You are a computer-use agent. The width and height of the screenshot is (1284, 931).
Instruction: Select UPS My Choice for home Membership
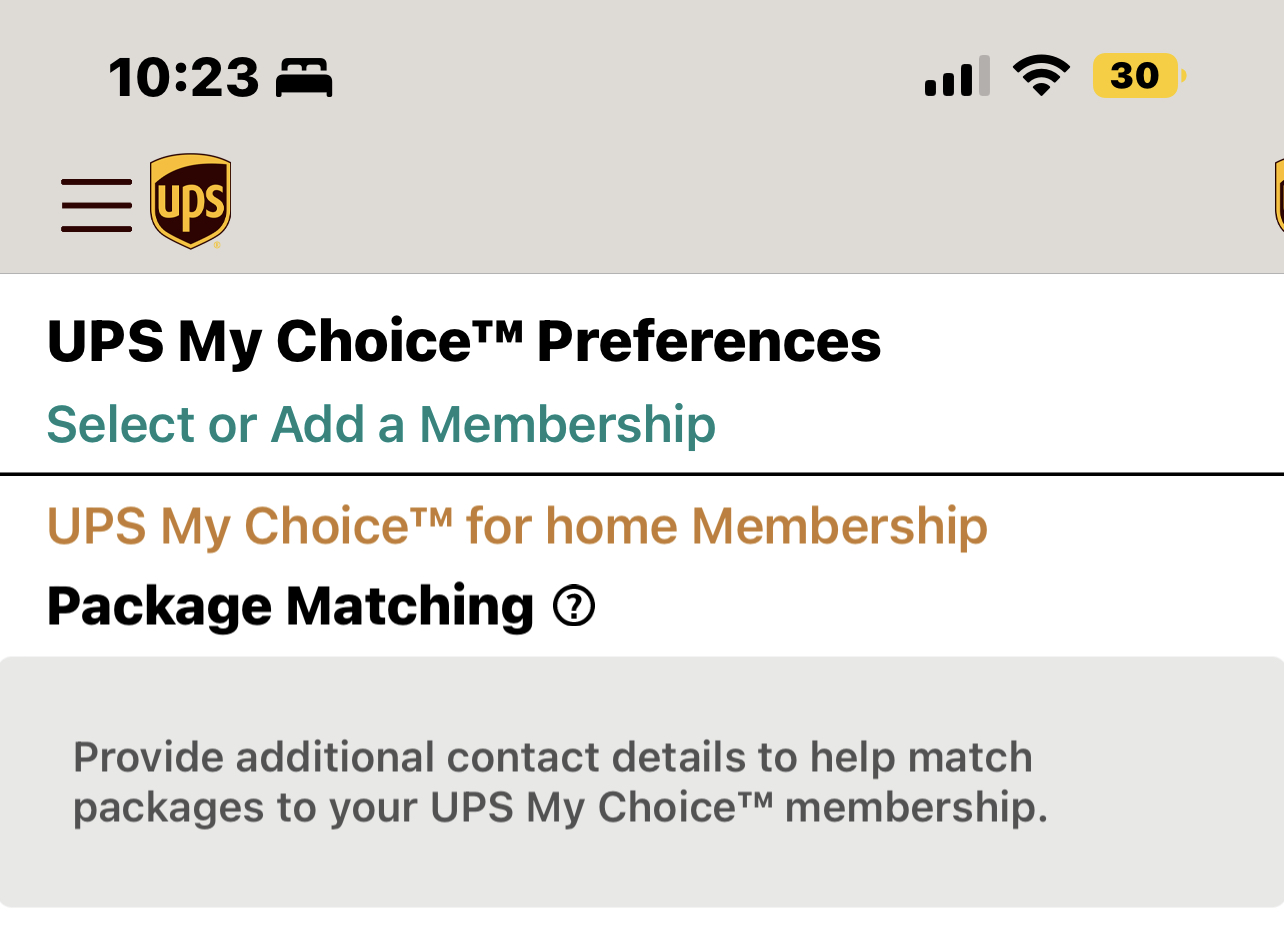point(517,526)
